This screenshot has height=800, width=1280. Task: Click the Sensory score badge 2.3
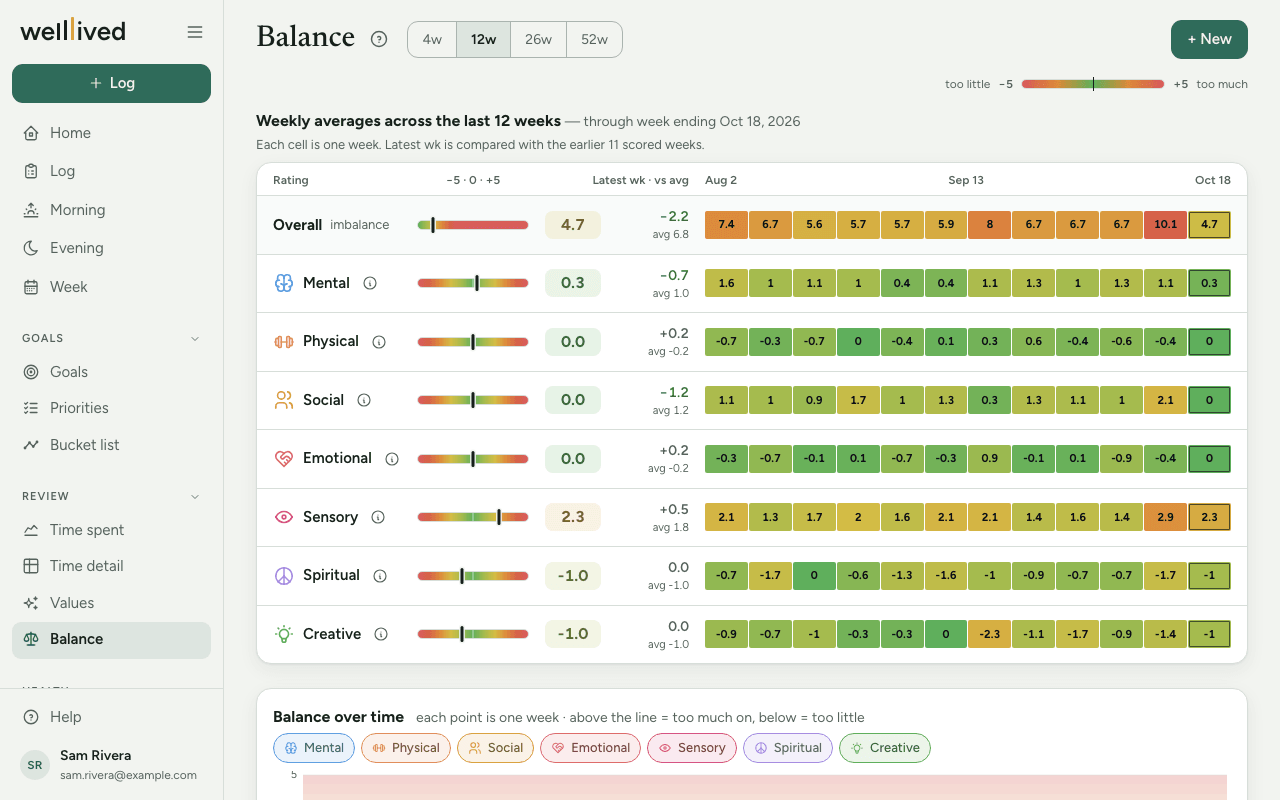(x=573, y=517)
